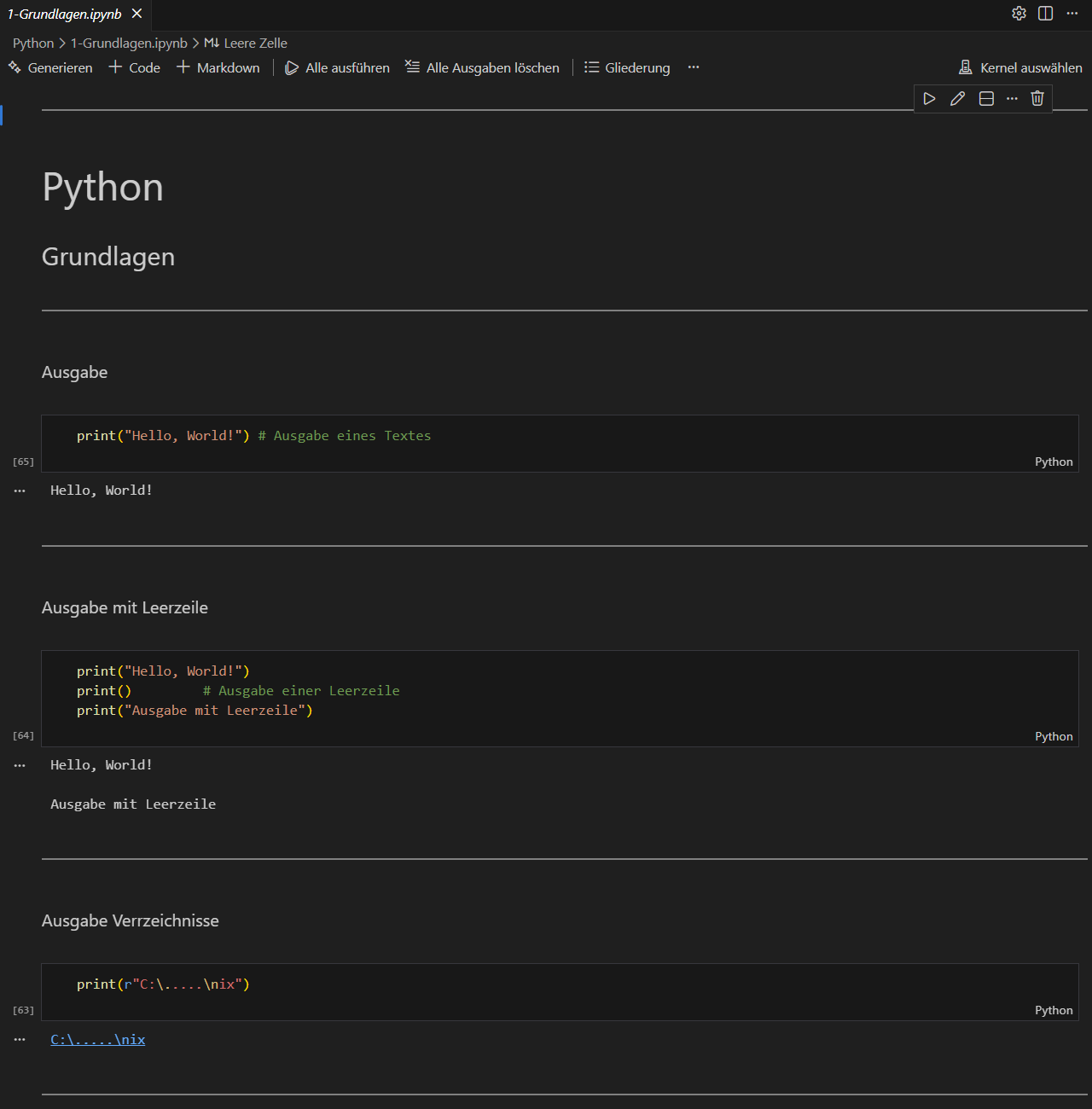
Task: Split the cell using the split icon
Action: coord(986,99)
